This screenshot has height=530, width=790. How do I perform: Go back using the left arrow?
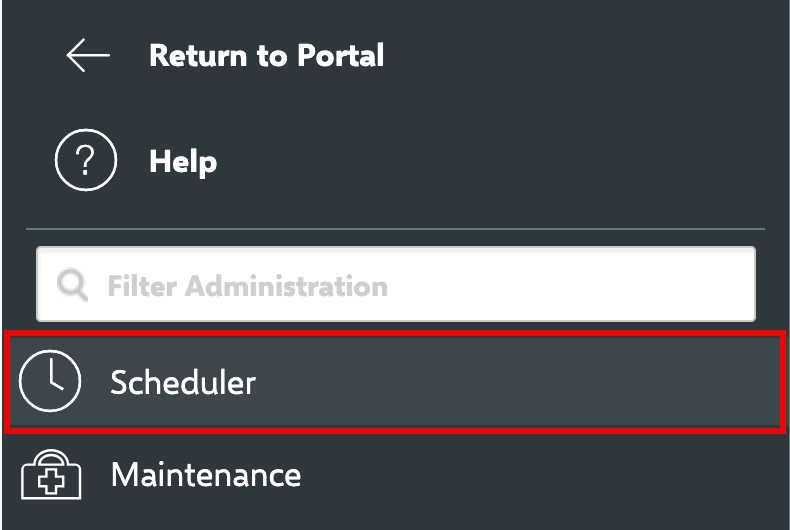(88, 56)
